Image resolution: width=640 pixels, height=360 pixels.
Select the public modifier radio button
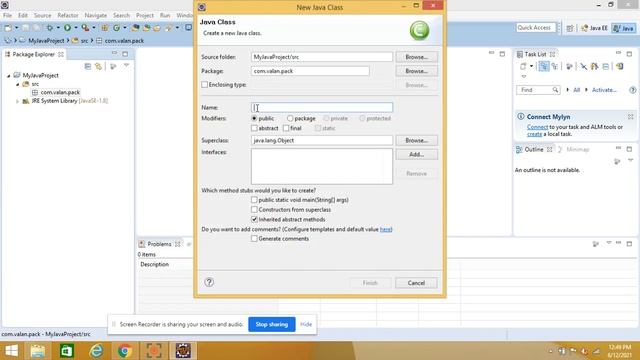[x=254, y=118]
